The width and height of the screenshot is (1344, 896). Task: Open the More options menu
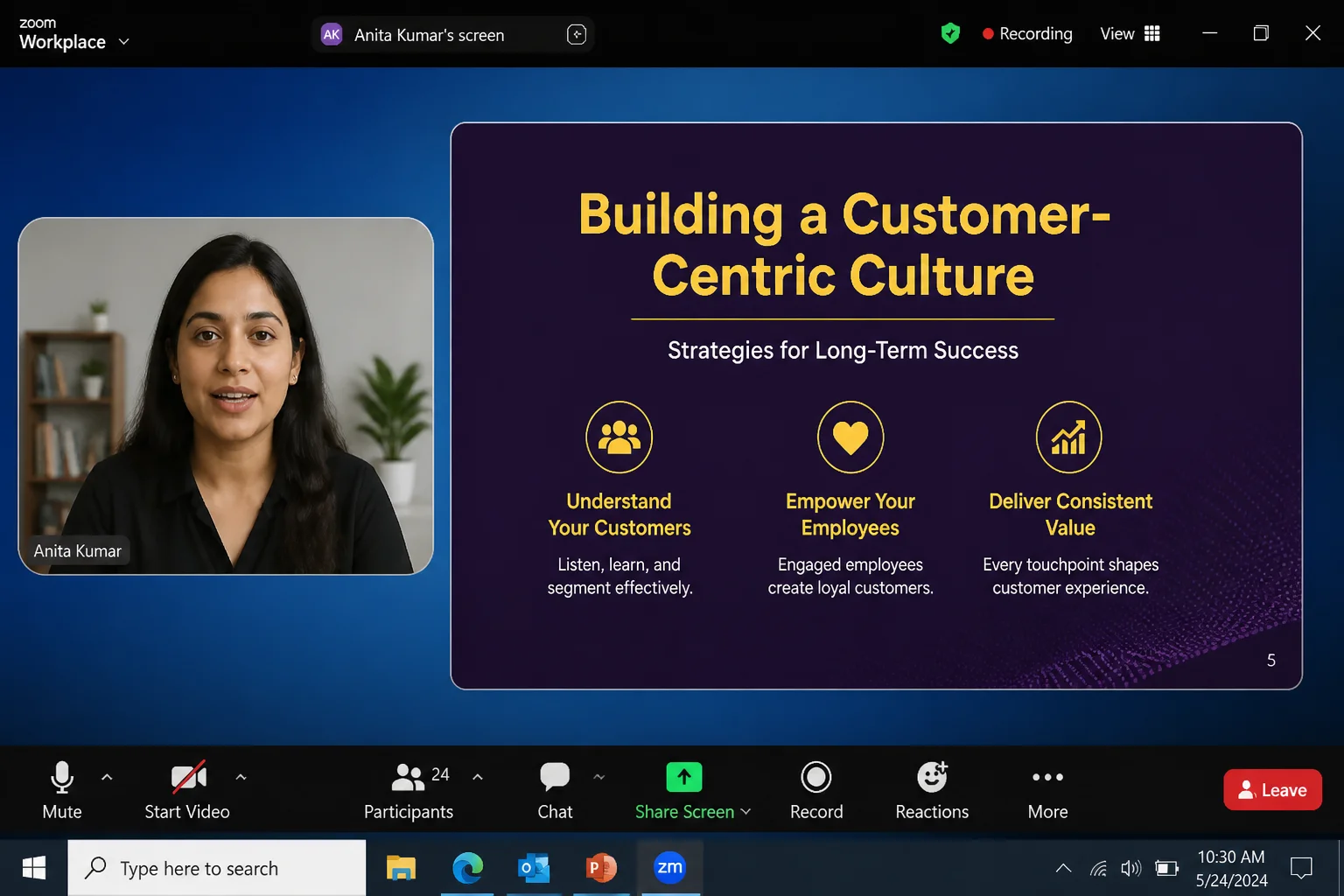pyautogui.click(x=1047, y=790)
